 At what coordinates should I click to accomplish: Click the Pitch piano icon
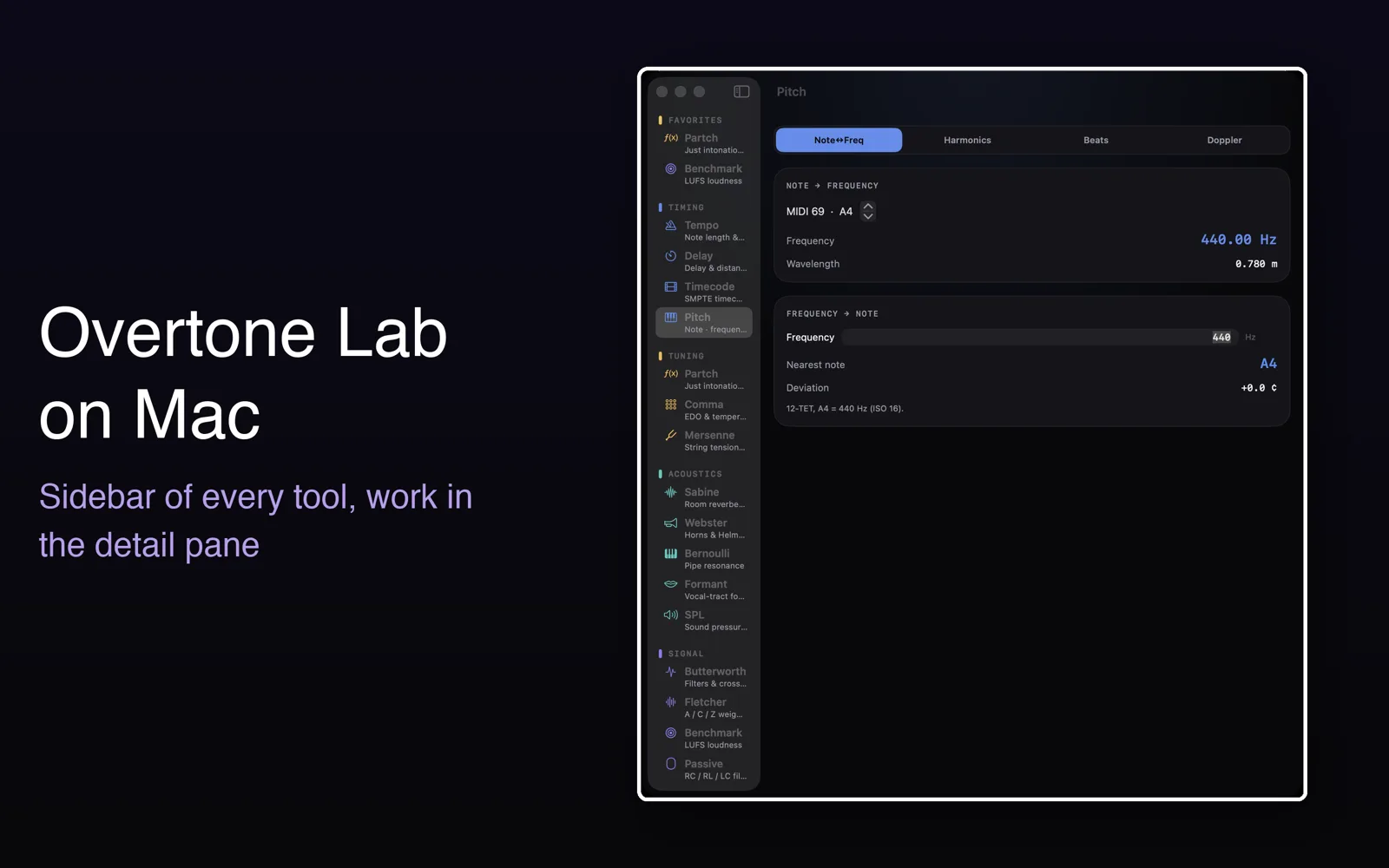(x=671, y=318)
